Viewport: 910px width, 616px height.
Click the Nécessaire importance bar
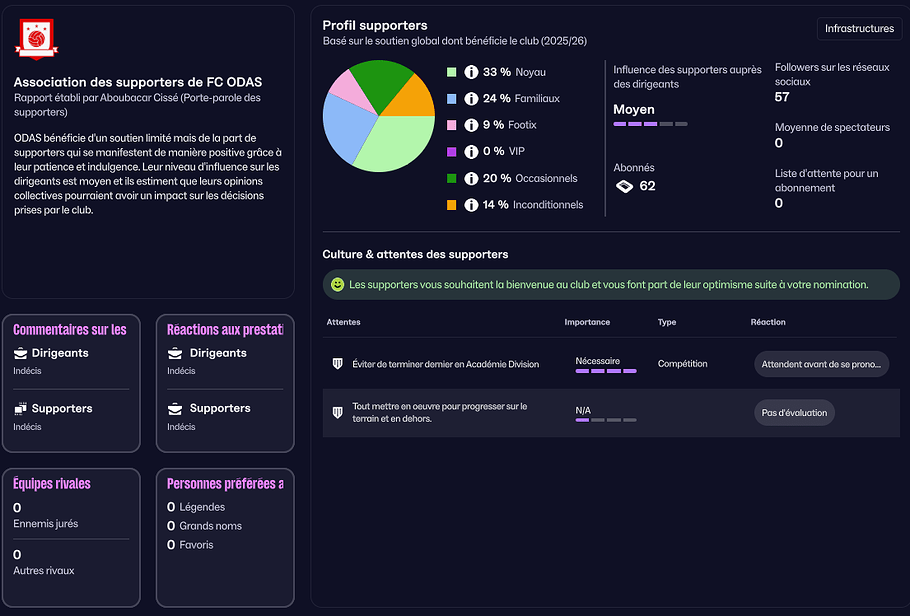(x=606, y=371)
